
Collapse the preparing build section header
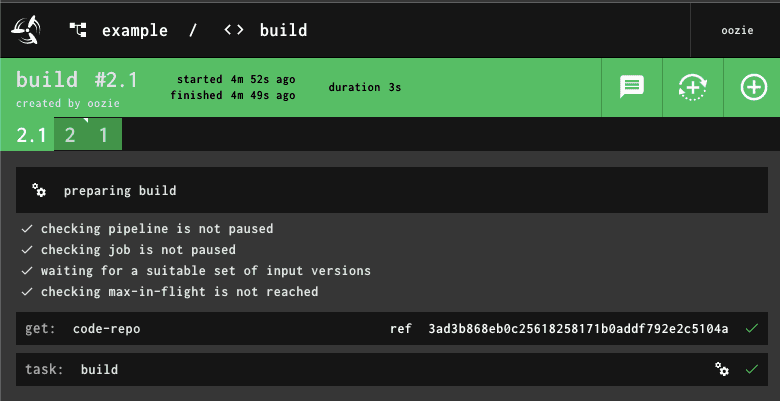pos(391,190)
